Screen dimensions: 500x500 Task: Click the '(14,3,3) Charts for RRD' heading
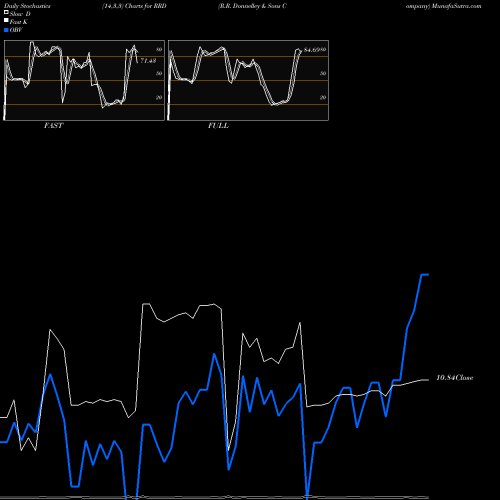(x=134, y=6)
